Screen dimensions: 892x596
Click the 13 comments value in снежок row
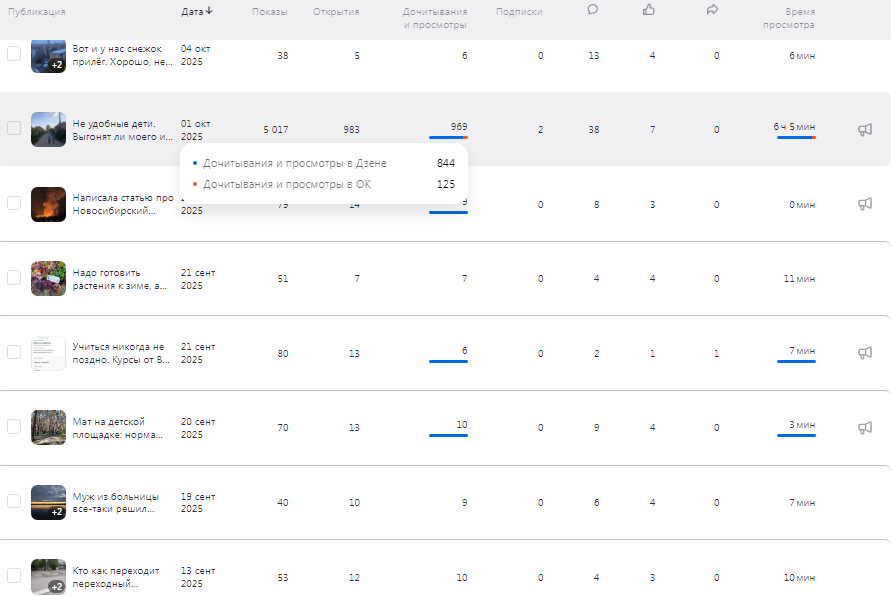[594, 56]
